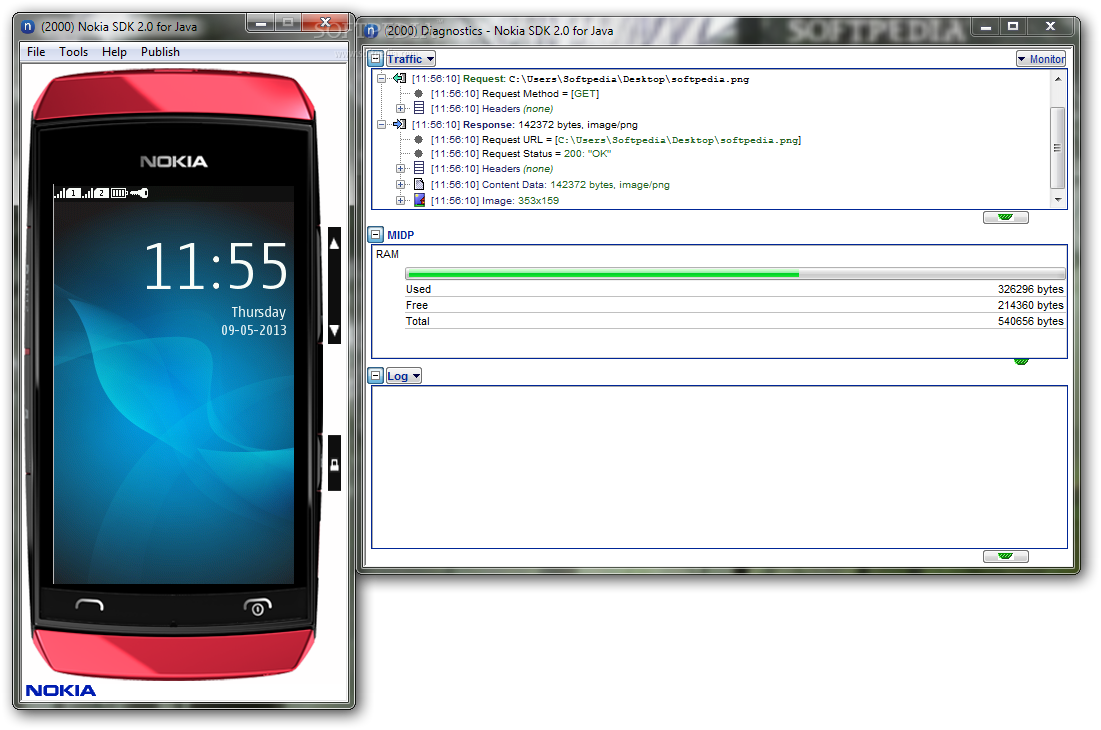The image size is (1101, 730).
Task: Click the Used 326296 bytes value
Action: pos(1030,289)
